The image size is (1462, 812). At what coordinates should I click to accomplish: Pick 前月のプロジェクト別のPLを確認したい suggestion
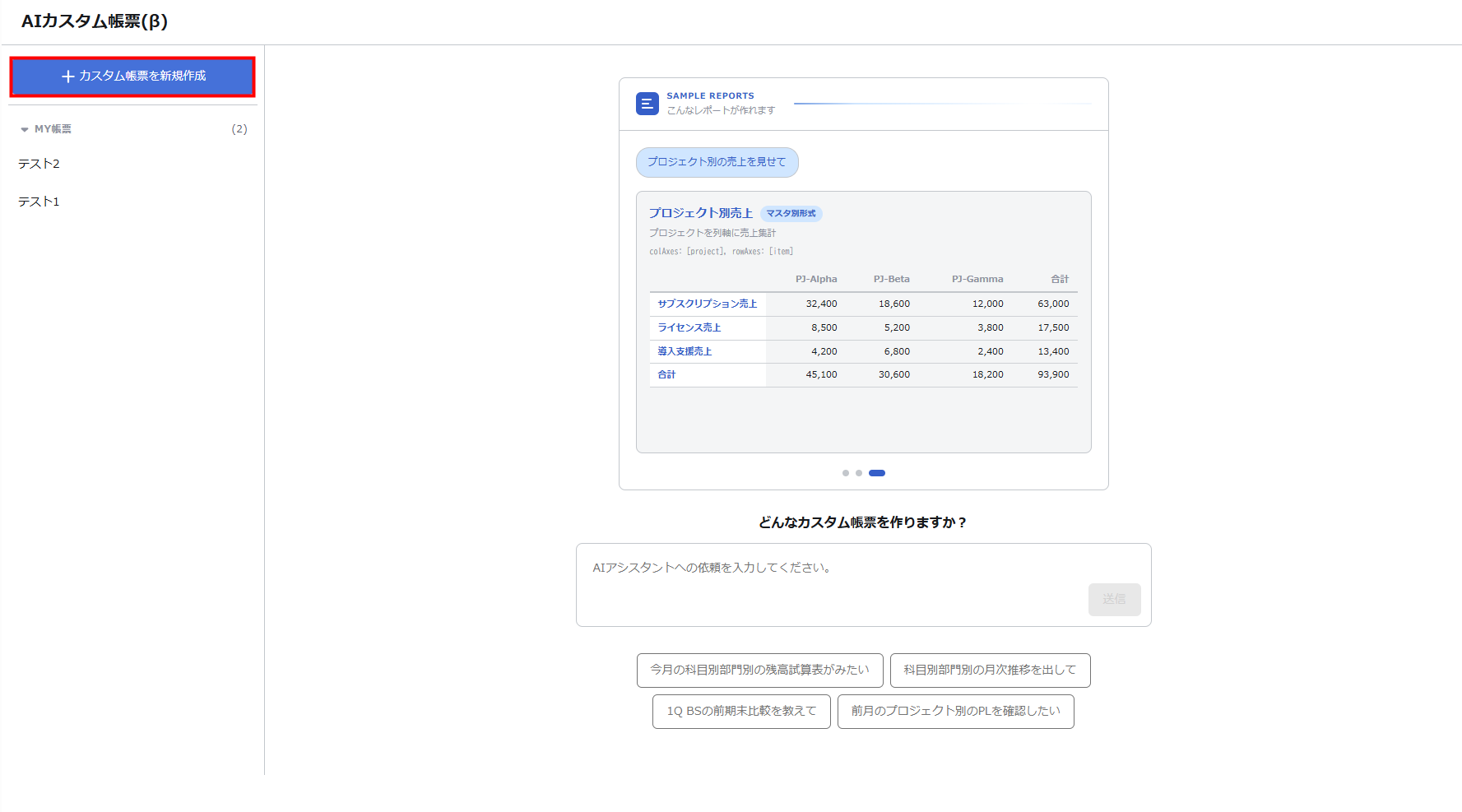[x=955, y=711]
